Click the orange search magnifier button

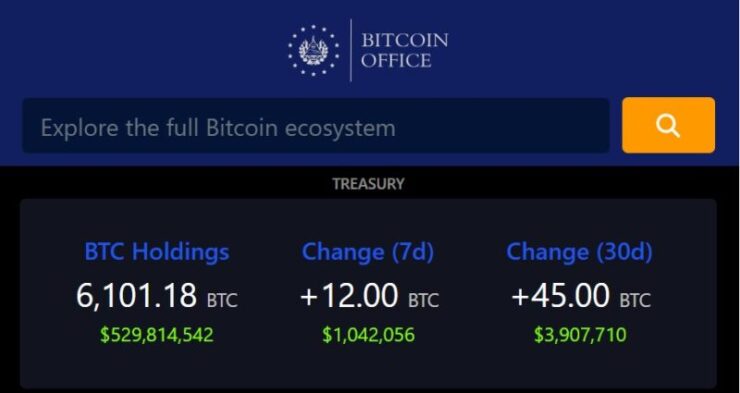(668, 125)
